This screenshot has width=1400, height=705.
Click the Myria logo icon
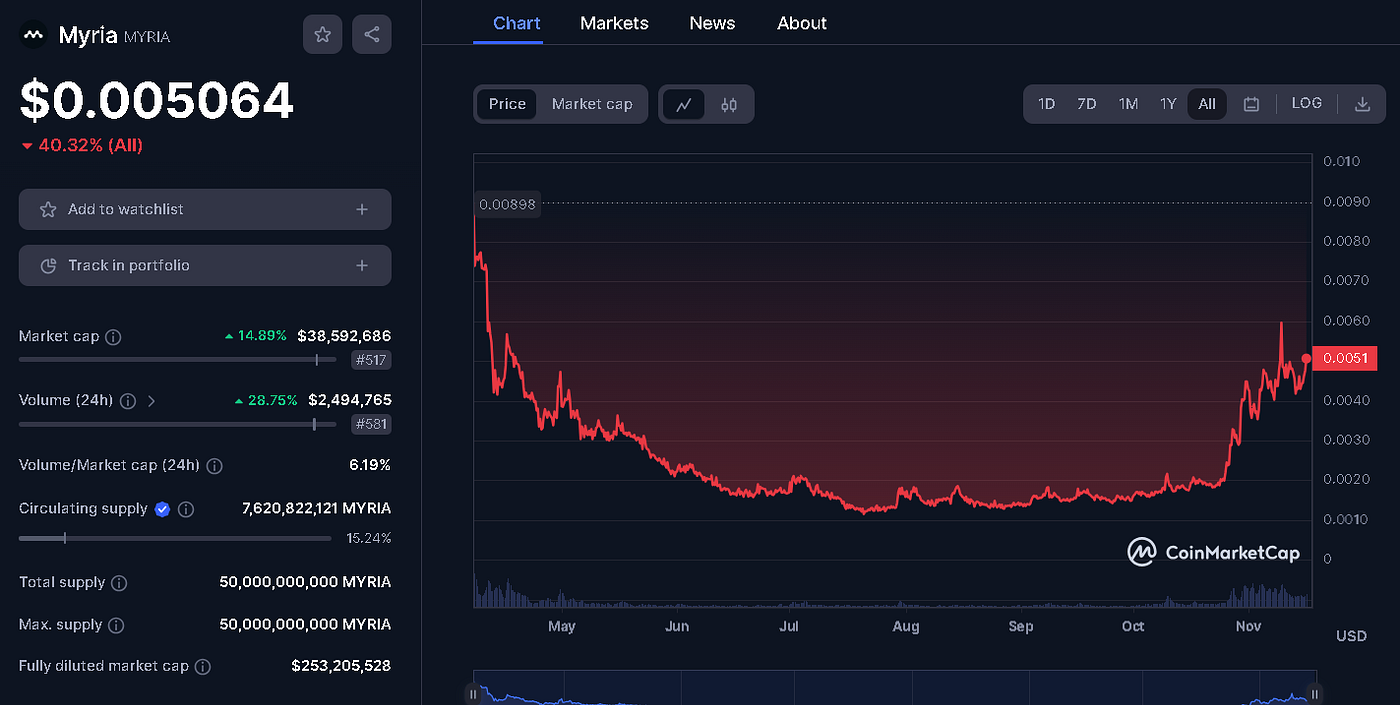[x=34, y=35]
